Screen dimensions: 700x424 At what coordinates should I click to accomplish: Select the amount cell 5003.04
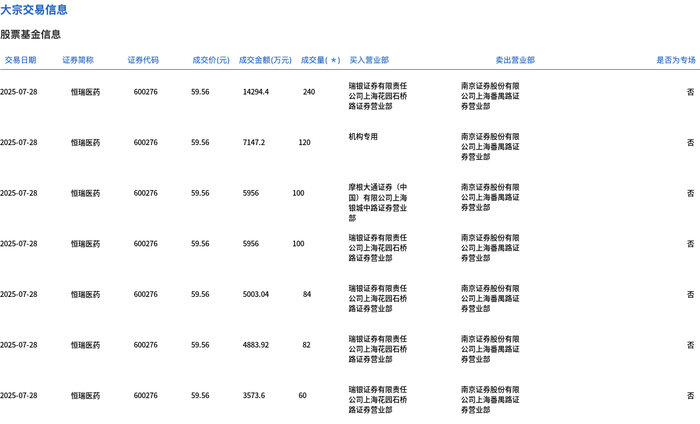[256, 294]
